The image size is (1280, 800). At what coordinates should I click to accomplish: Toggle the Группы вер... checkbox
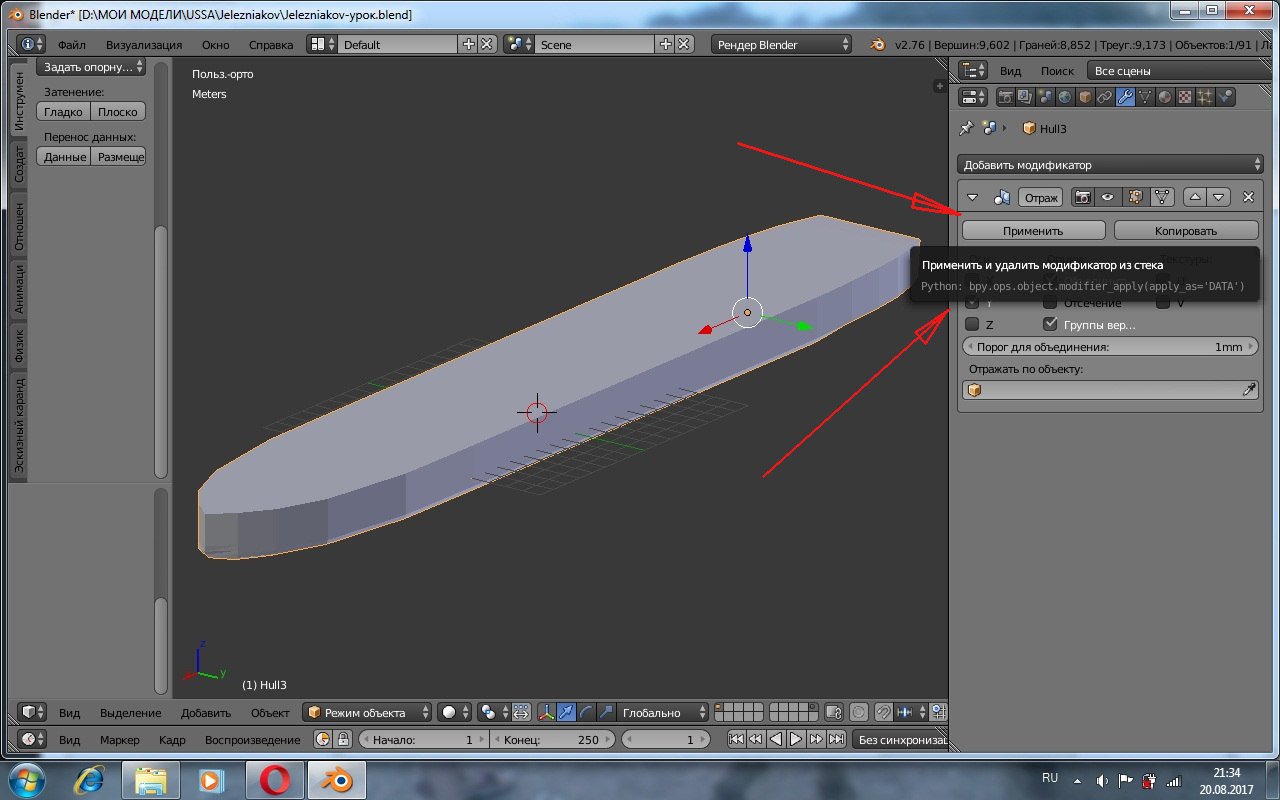[x=1050, y=324]
